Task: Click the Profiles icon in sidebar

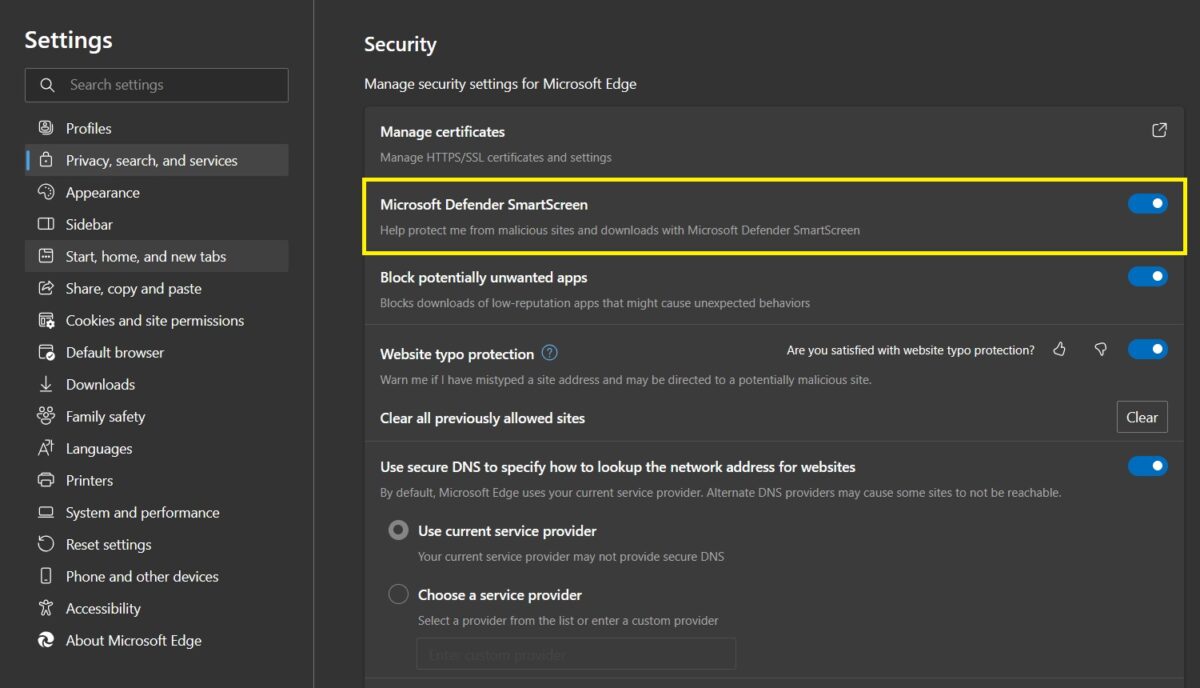Action: click(x=46, y=128)
